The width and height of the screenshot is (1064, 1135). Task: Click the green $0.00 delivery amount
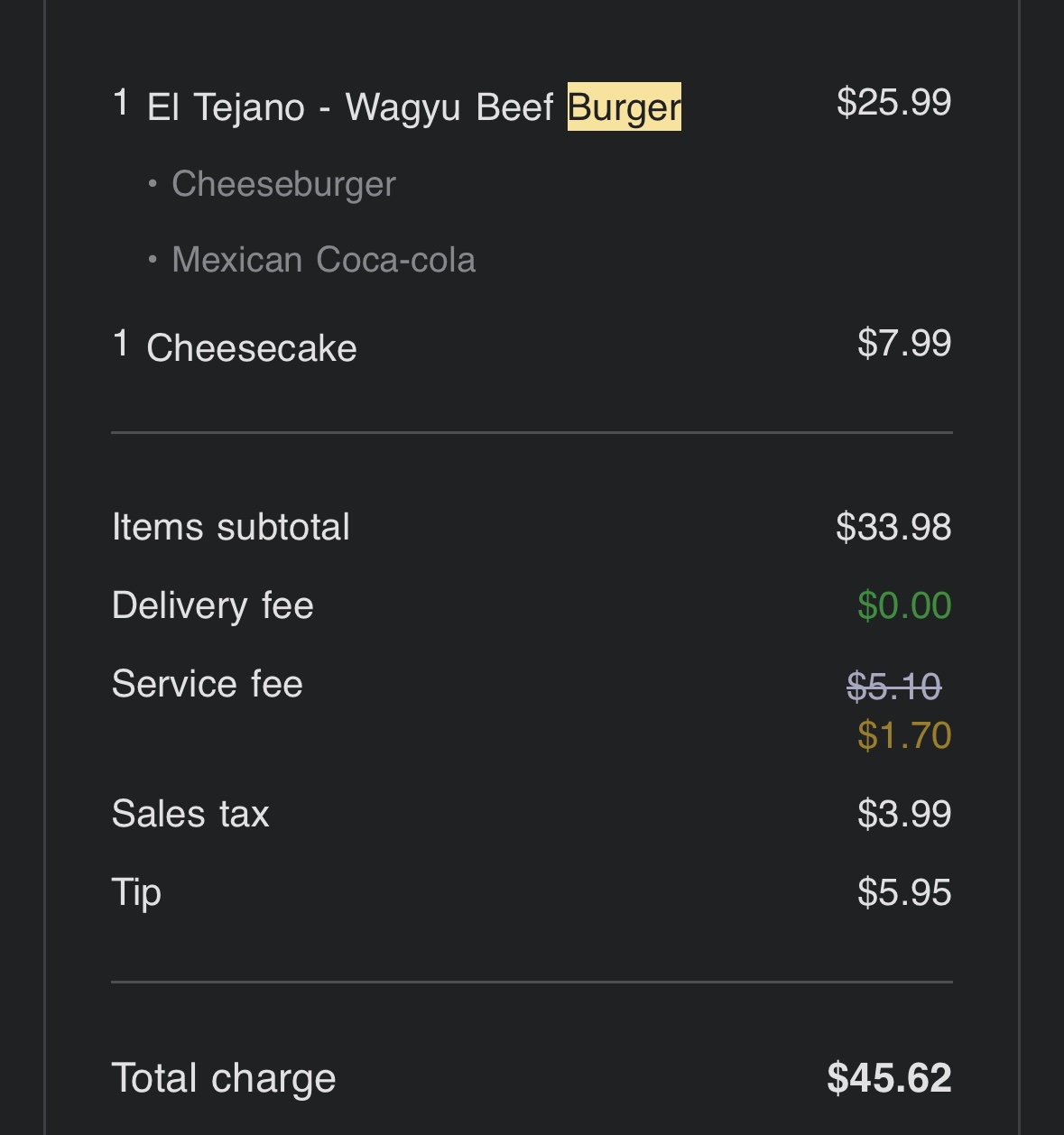[904, 605]
